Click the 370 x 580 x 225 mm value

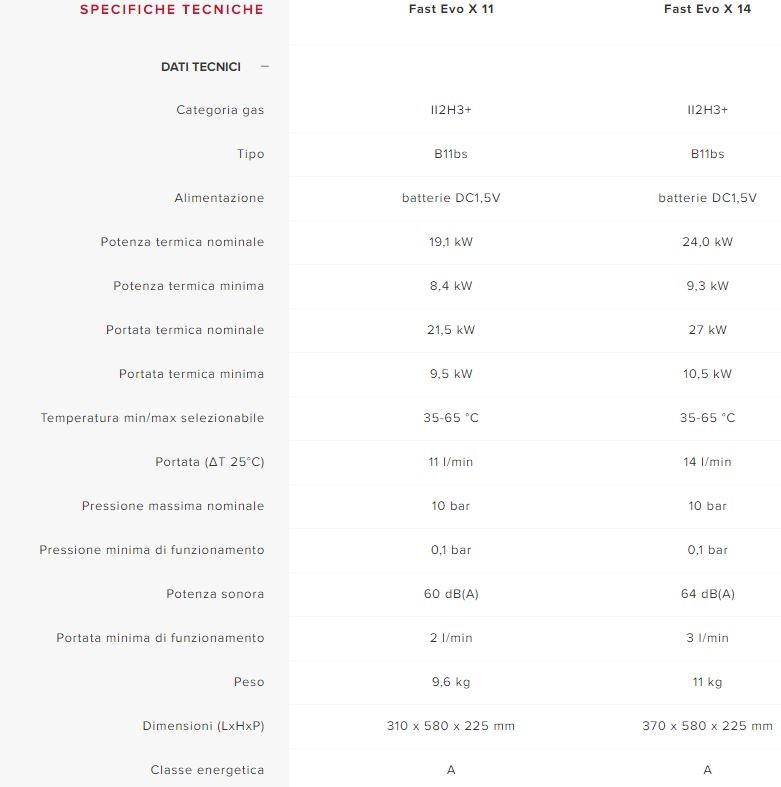coord(708,726)
